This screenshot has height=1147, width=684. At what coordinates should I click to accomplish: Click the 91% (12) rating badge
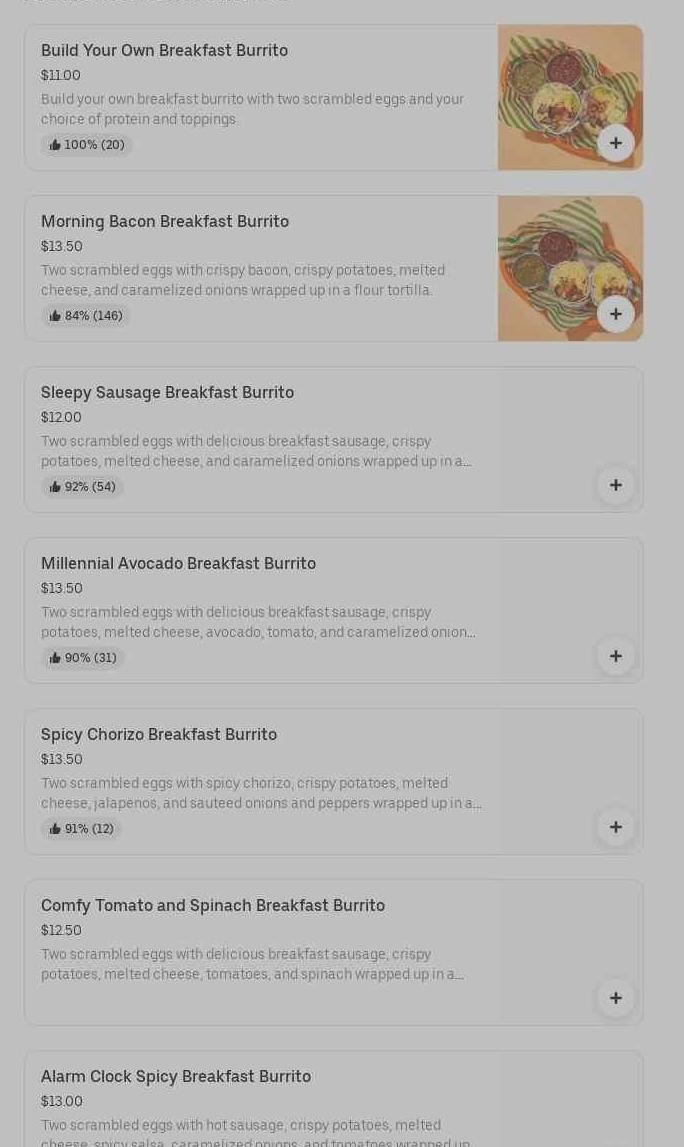[82, 829]
